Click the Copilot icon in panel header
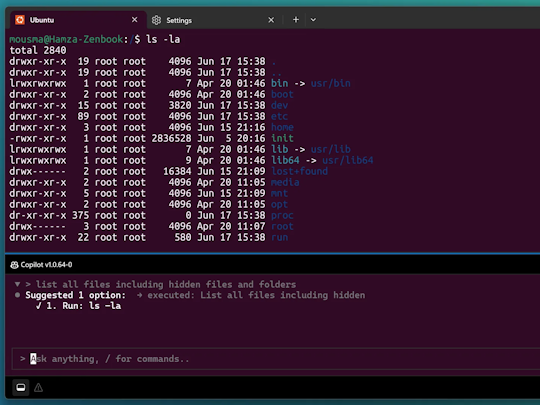This screenshot has height=405, width=540. pyautogui.click(x=14, y=265)
